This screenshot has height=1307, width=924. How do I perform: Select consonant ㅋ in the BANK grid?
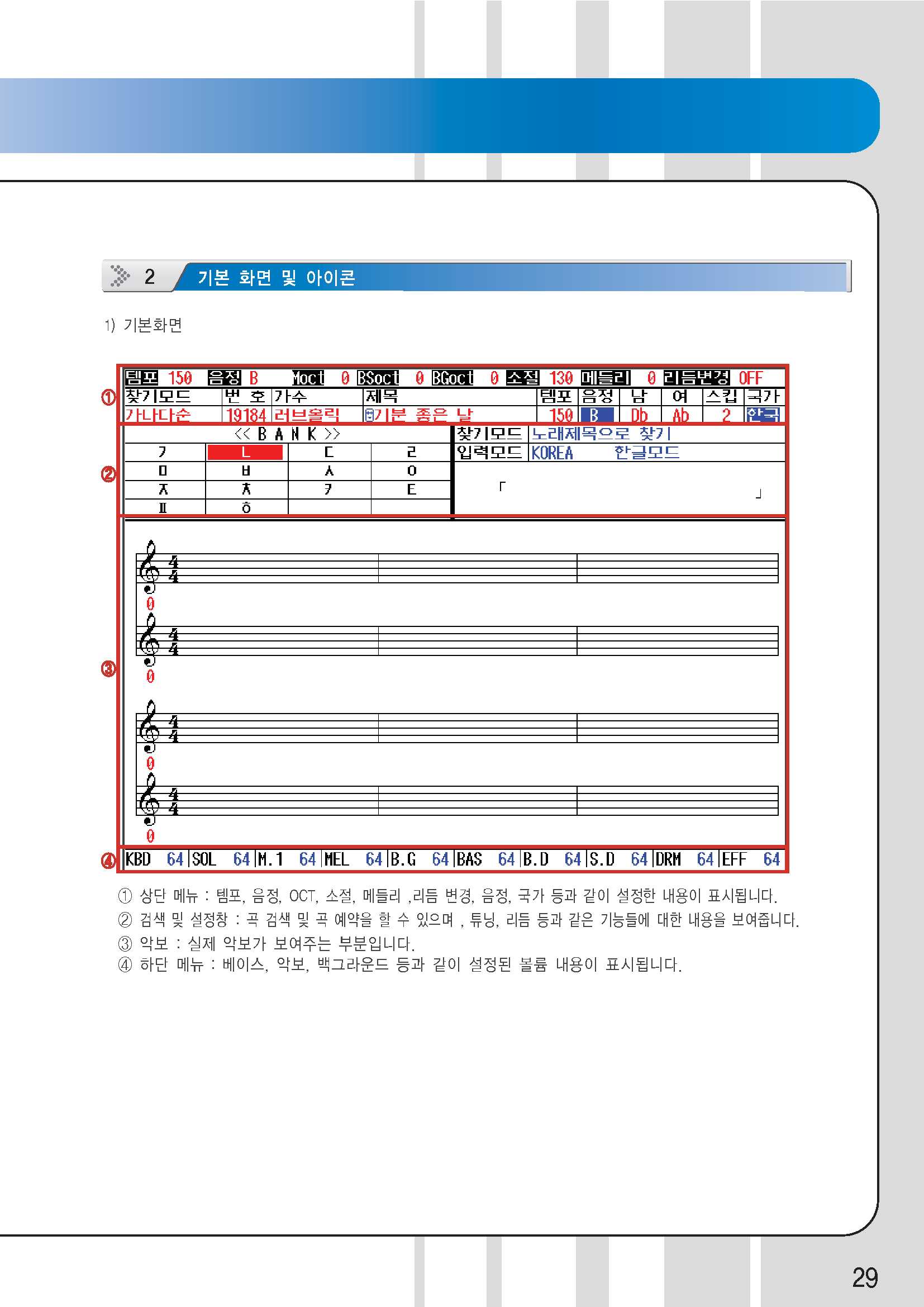(x=329, y=489)
